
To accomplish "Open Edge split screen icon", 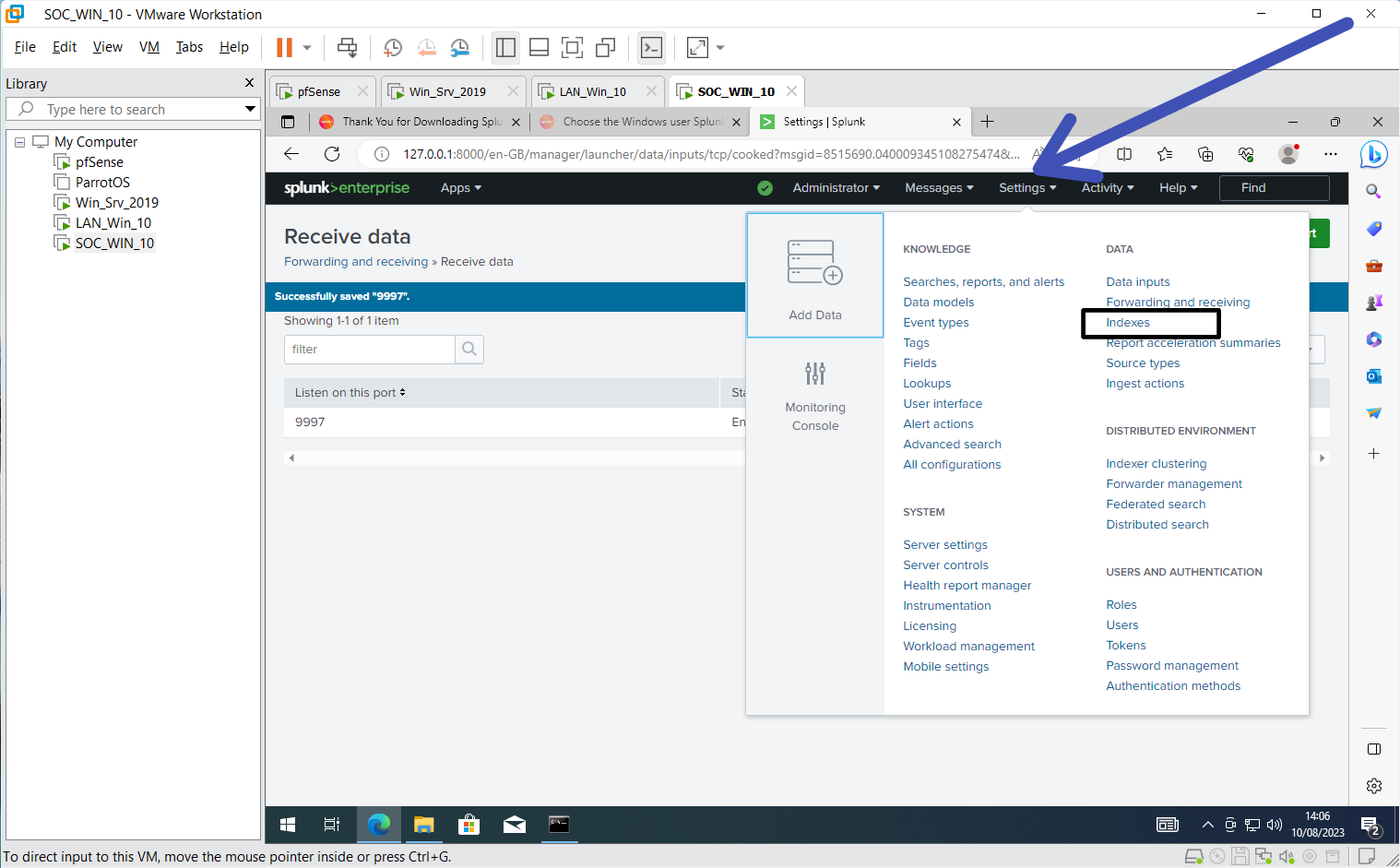I will pyautogui.click(x=1124, y=154).
